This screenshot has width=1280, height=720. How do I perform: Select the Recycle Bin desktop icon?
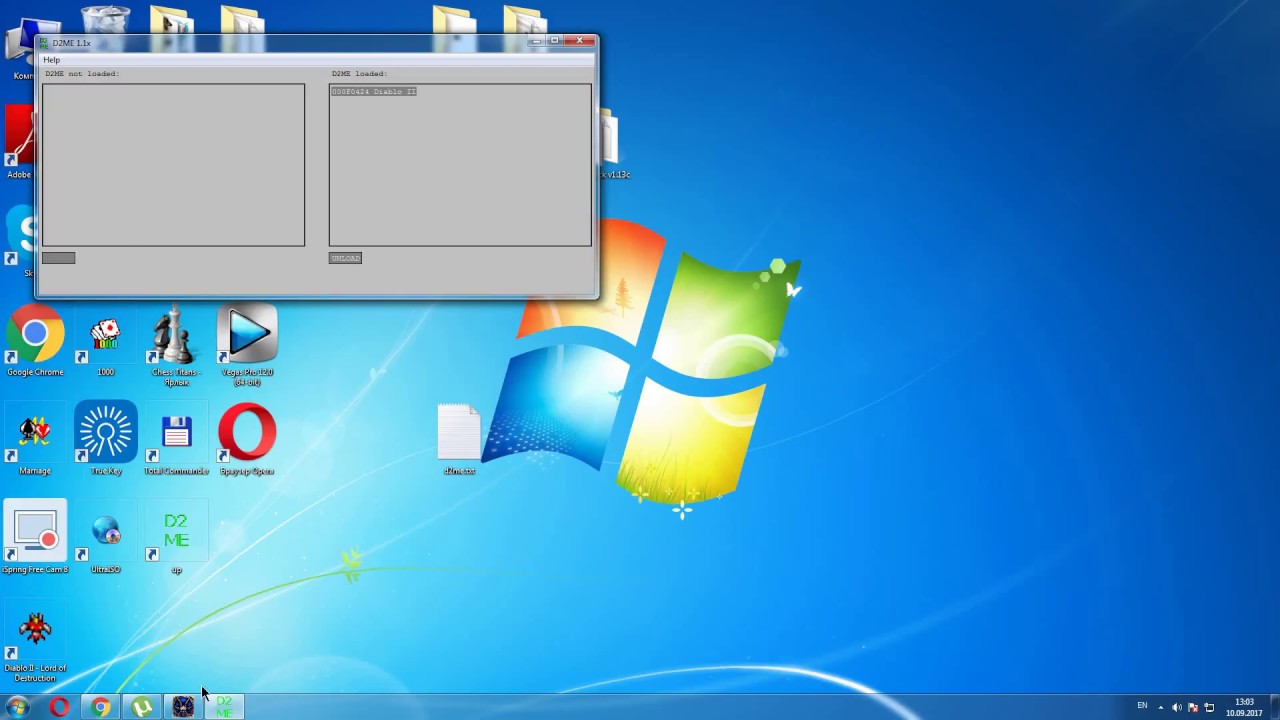(104, 20)
